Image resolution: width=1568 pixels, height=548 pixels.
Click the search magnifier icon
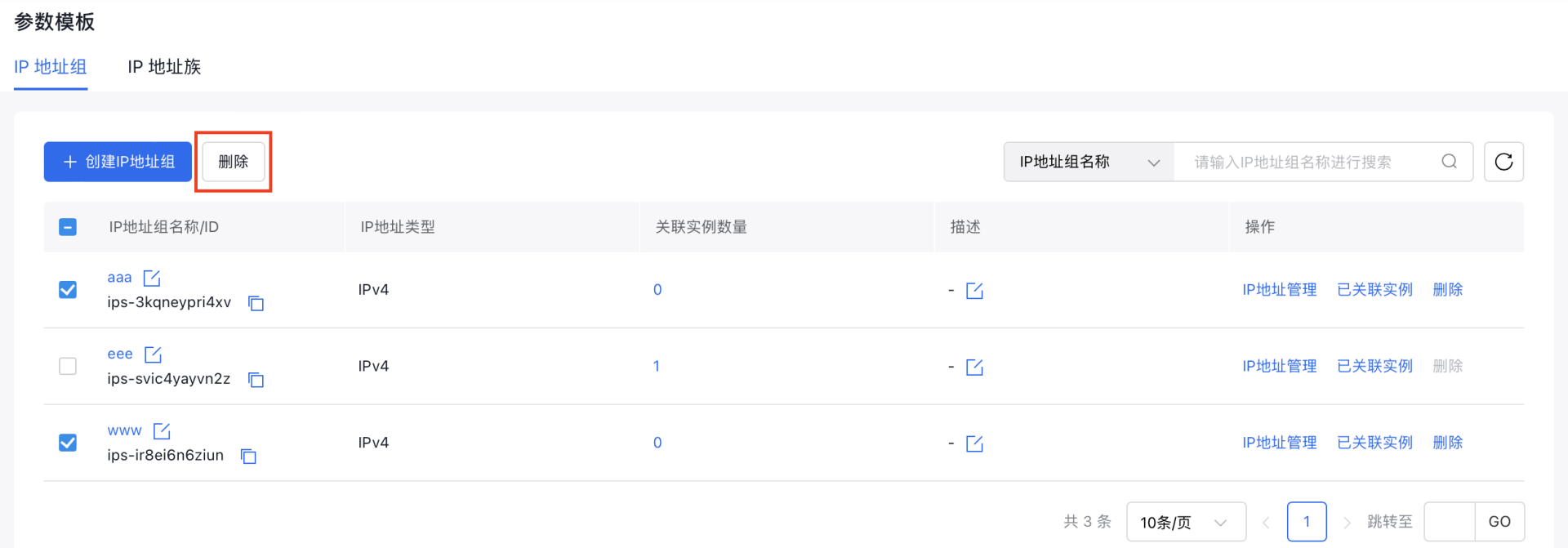click(x=1449, y=162)
